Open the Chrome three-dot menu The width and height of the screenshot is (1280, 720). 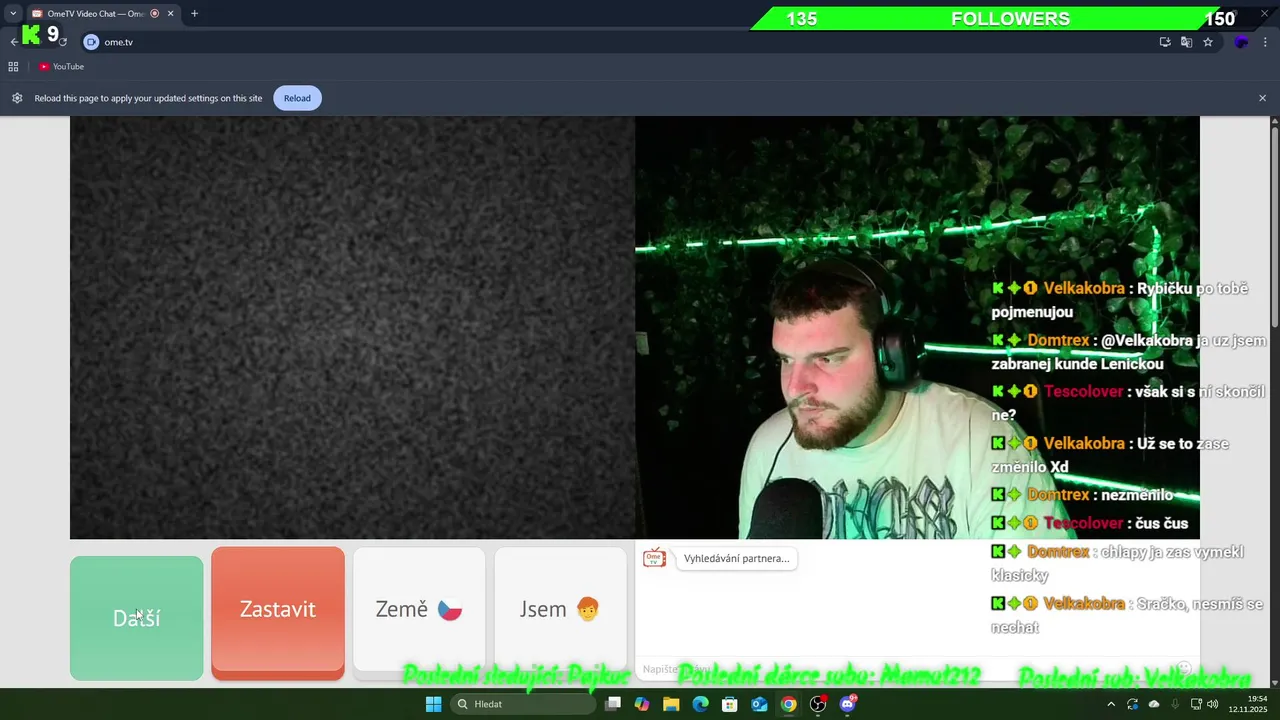click(1266, 42)
